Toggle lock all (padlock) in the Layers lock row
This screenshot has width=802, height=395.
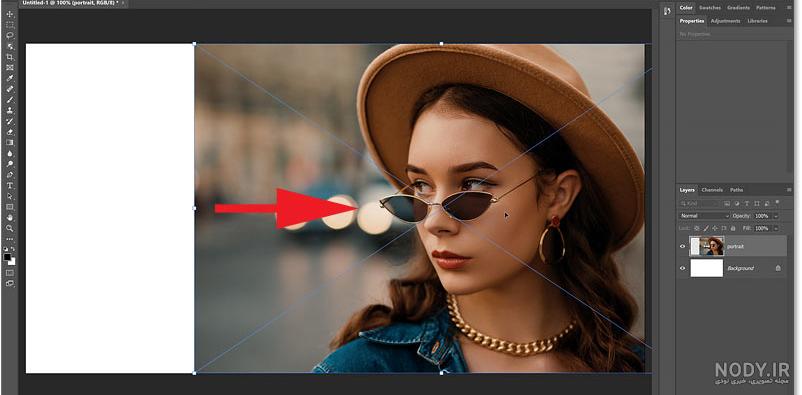[733, 228]
